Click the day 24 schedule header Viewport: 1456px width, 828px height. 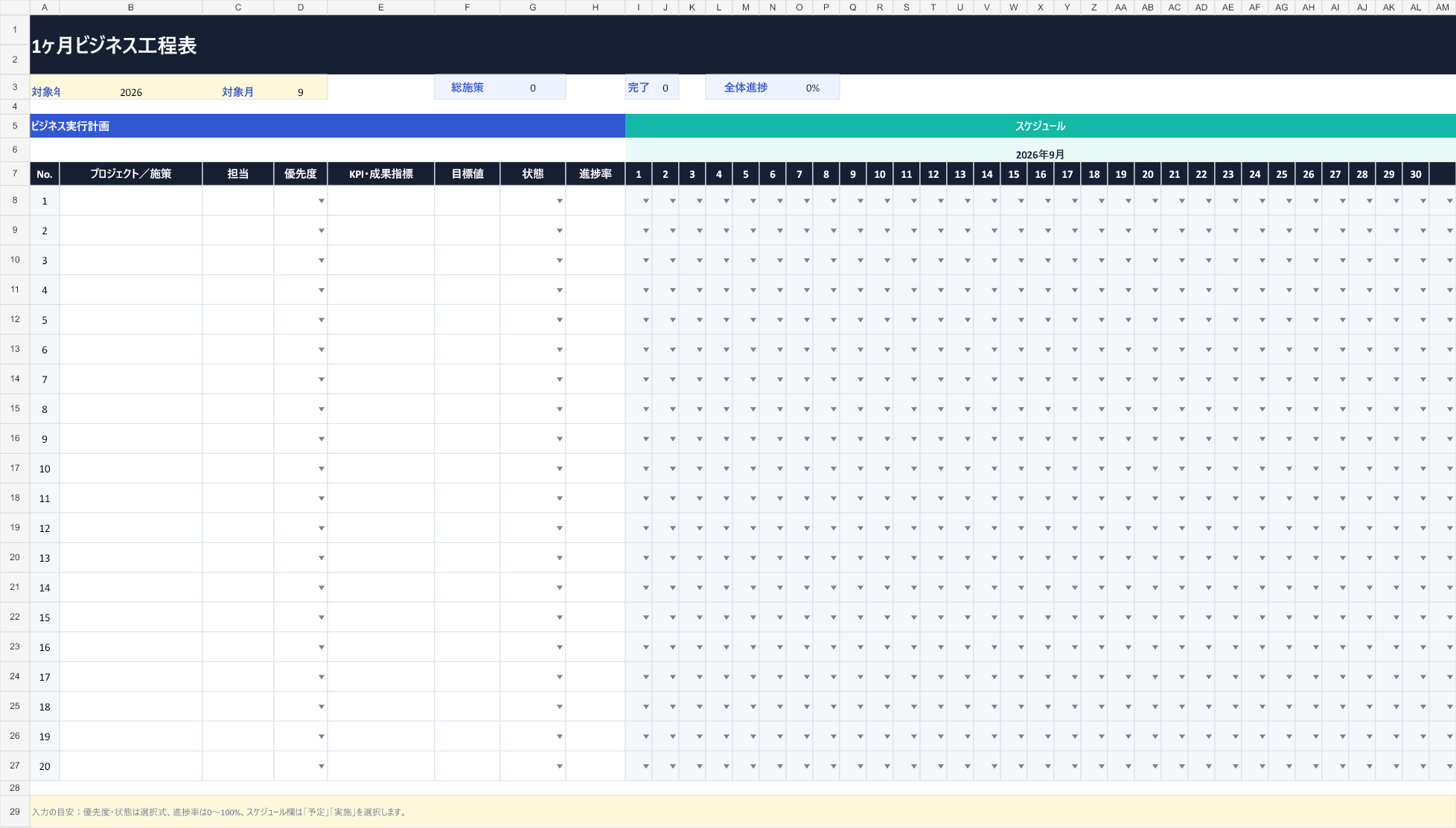click(x=1255, y=173)
